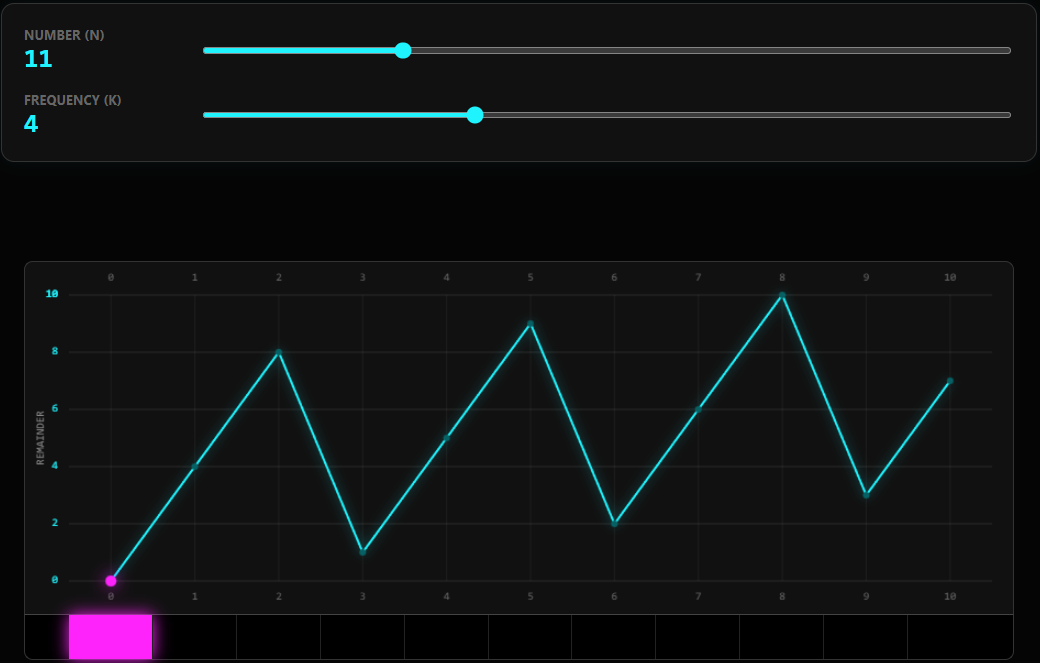
Task: Select the bottom strip cell under index 8
Action: coord(783,637)
